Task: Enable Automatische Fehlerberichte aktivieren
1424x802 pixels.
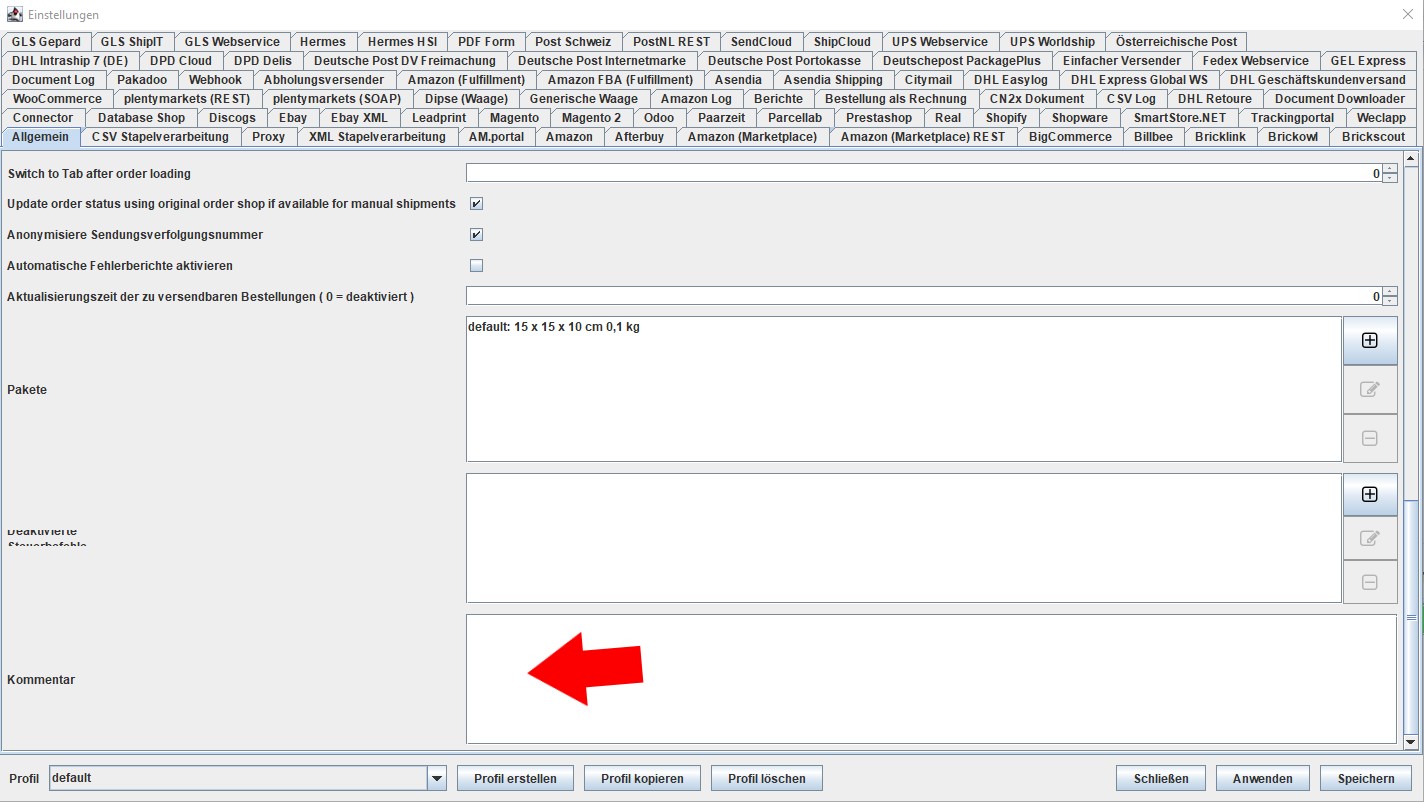Action: 476,266
